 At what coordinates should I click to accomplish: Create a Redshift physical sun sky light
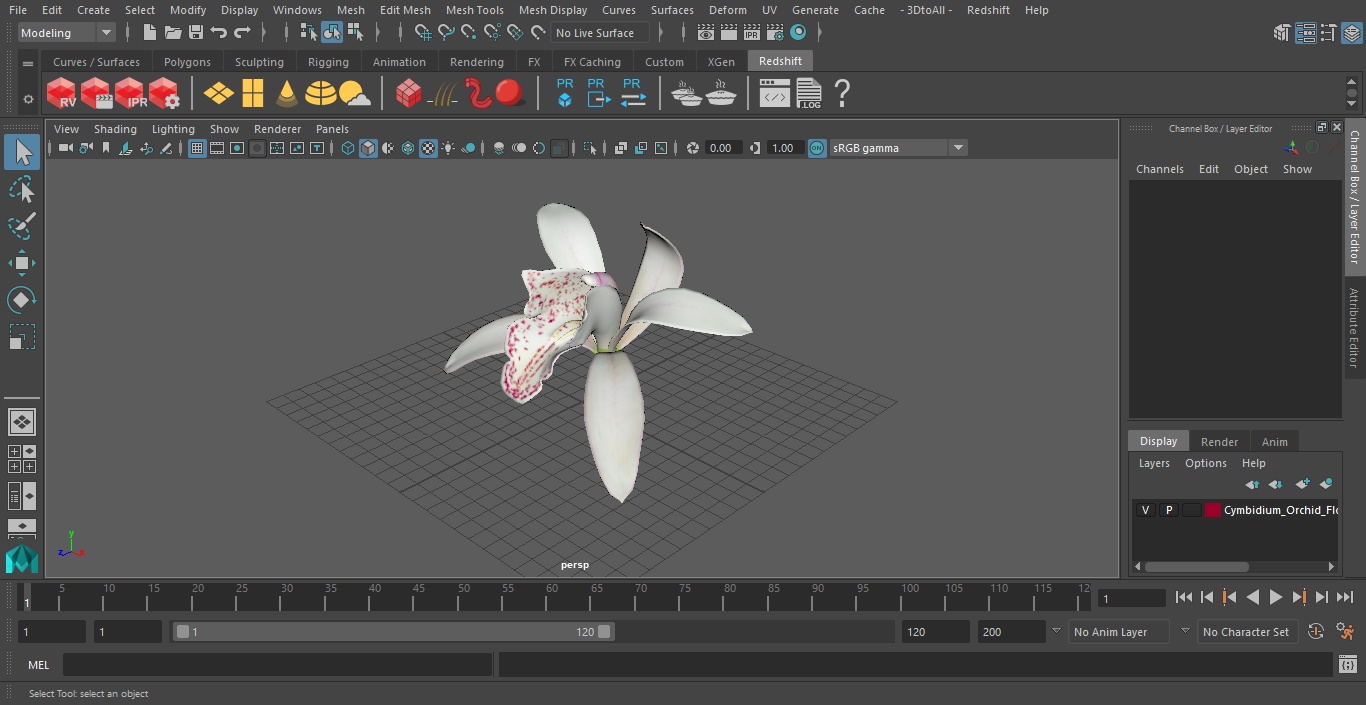(354, 94)
